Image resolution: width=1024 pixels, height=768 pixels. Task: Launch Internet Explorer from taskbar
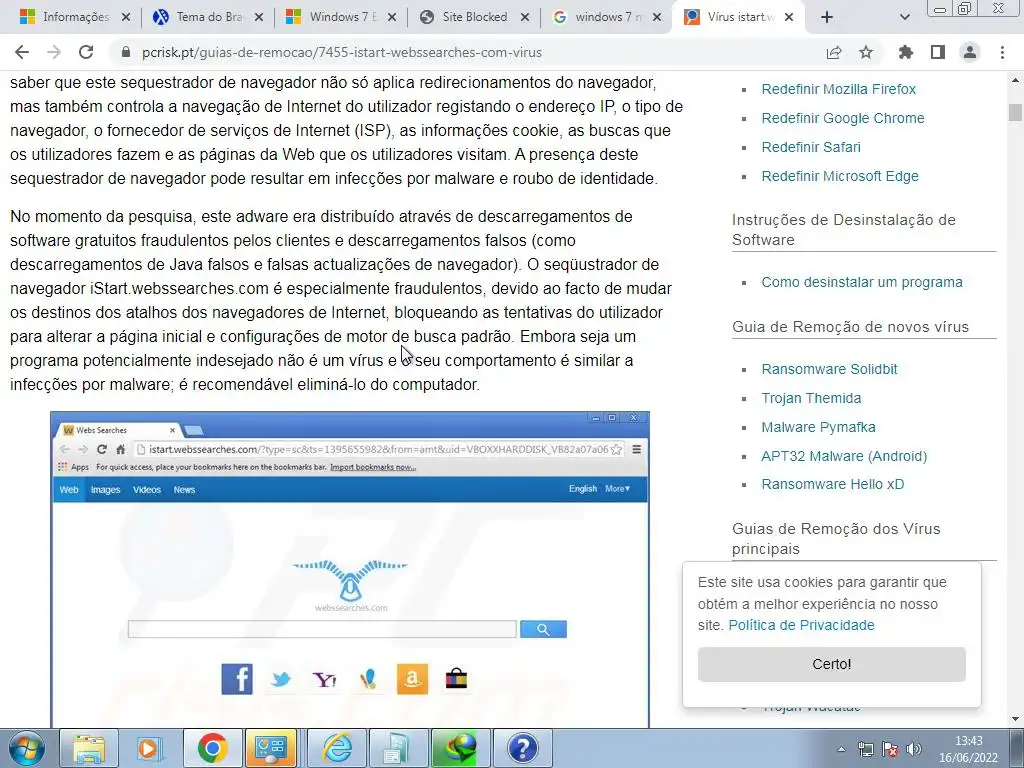coord(337,748)
